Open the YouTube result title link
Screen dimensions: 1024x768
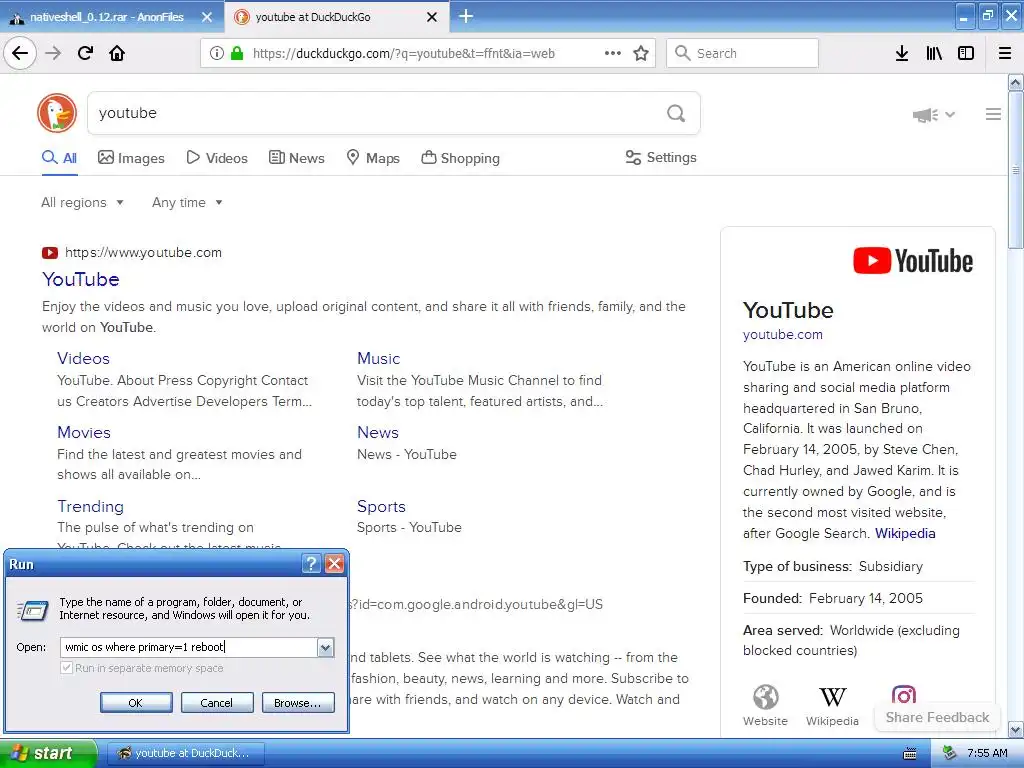(81, 280)
